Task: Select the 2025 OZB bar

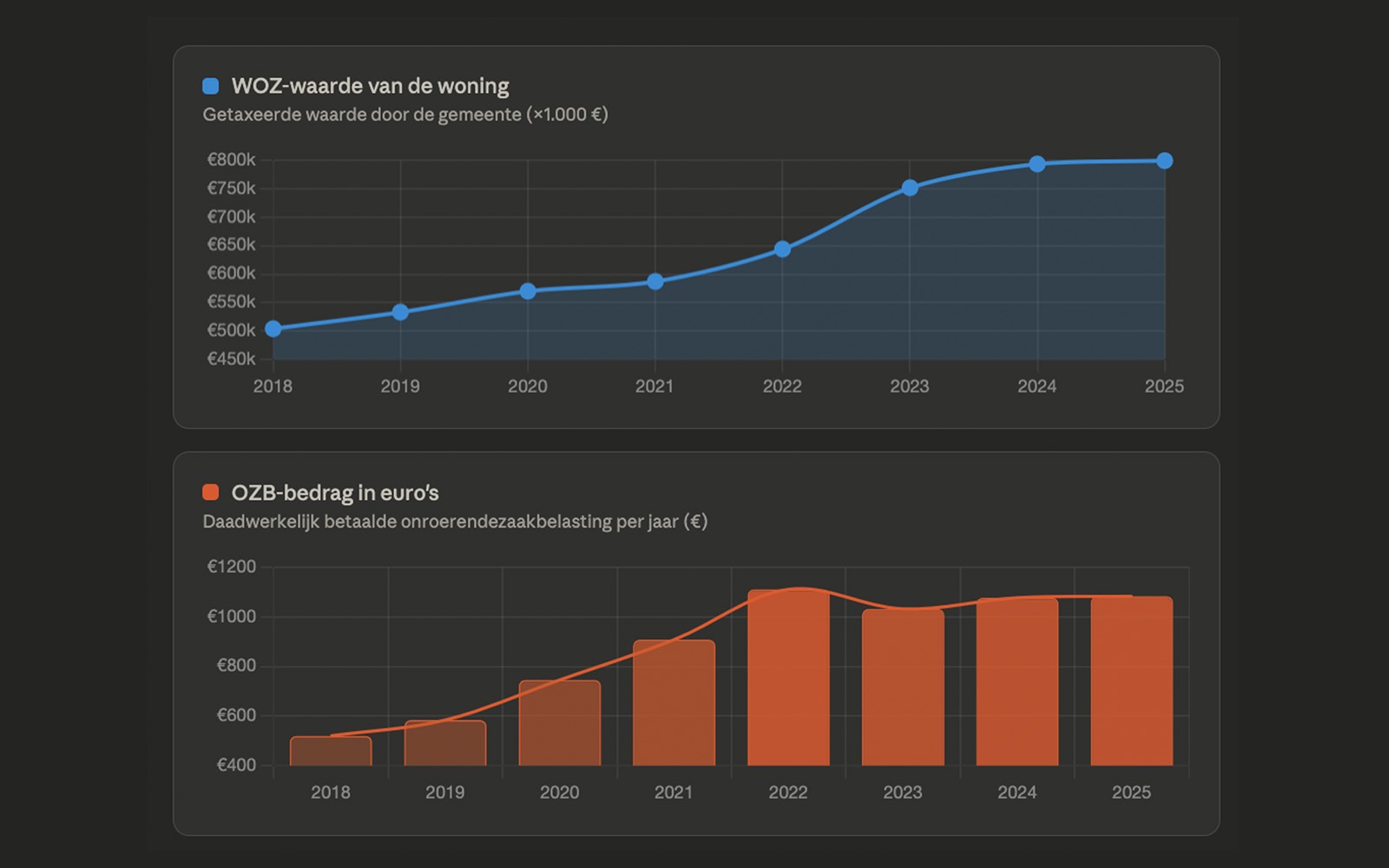Action: (x=1132, y=681)
